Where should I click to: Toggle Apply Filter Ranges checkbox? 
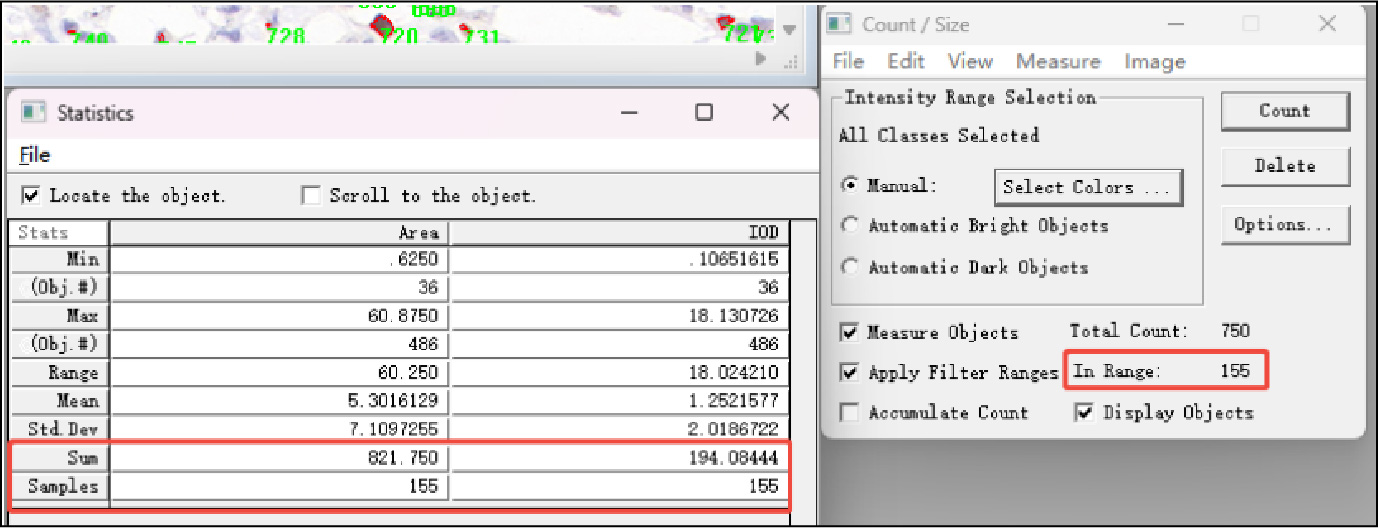850,372
